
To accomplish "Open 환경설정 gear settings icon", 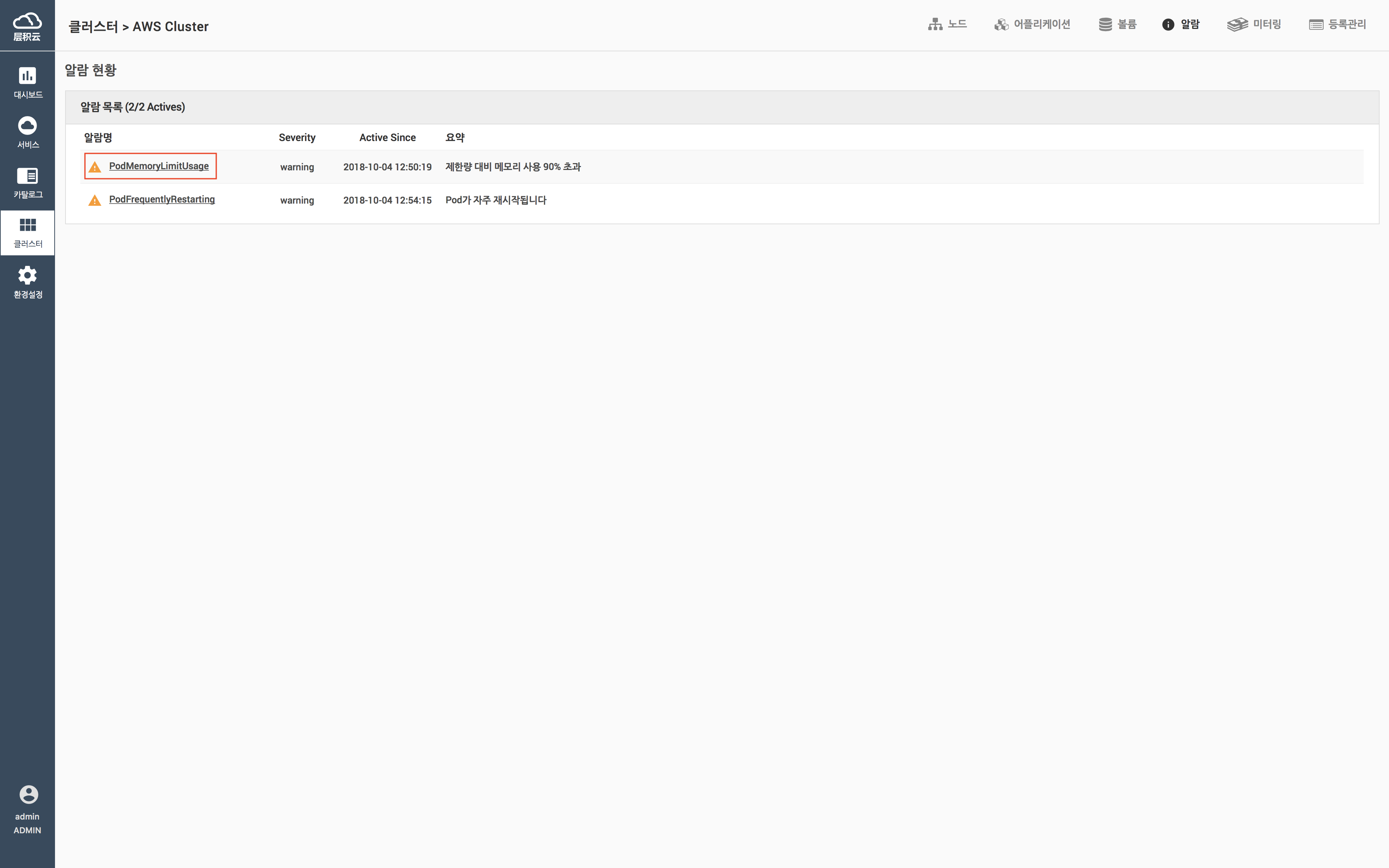I will coord(27,276).
